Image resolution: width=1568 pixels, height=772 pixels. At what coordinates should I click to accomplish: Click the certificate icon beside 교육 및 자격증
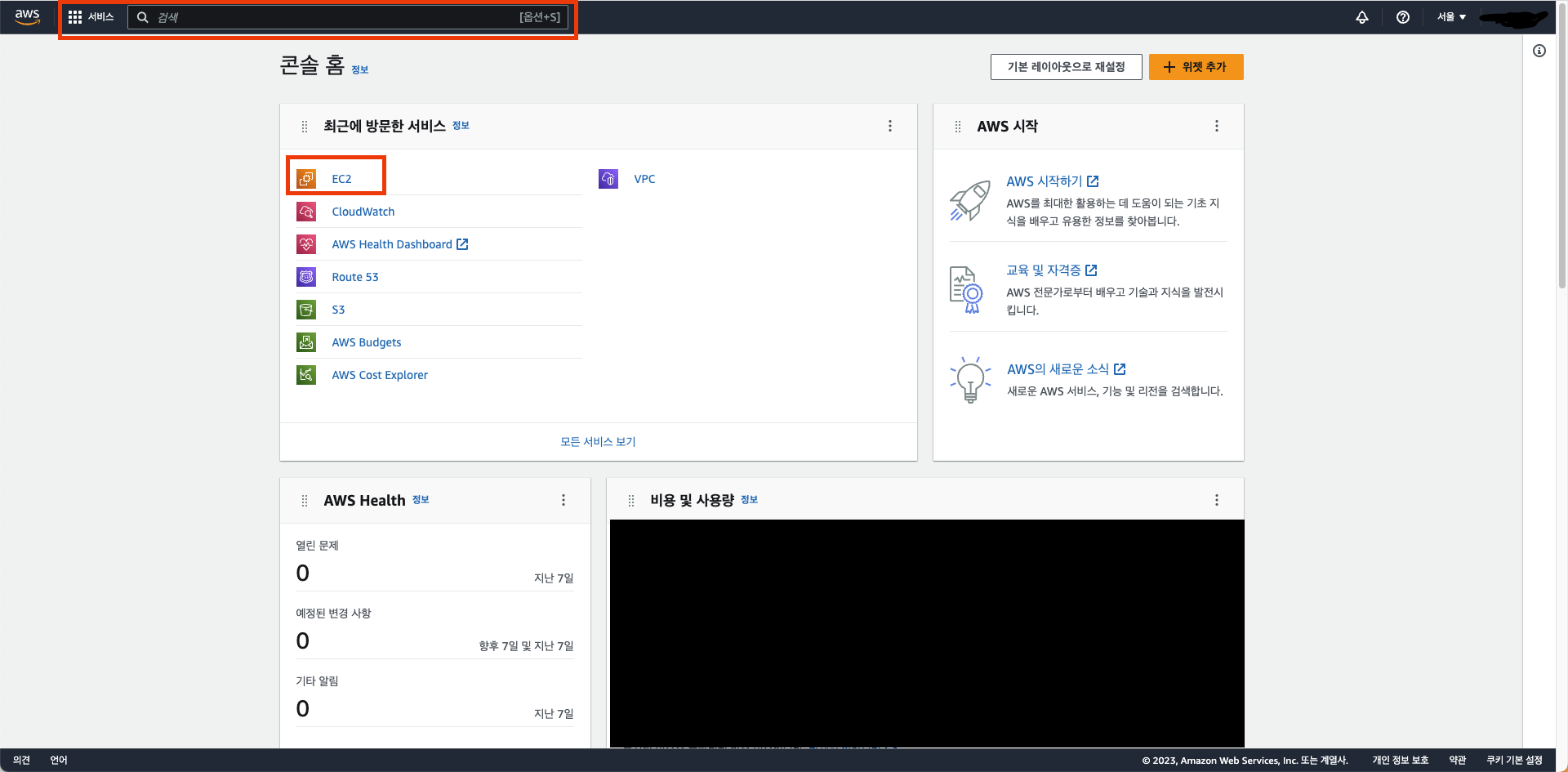pos(967,290)
